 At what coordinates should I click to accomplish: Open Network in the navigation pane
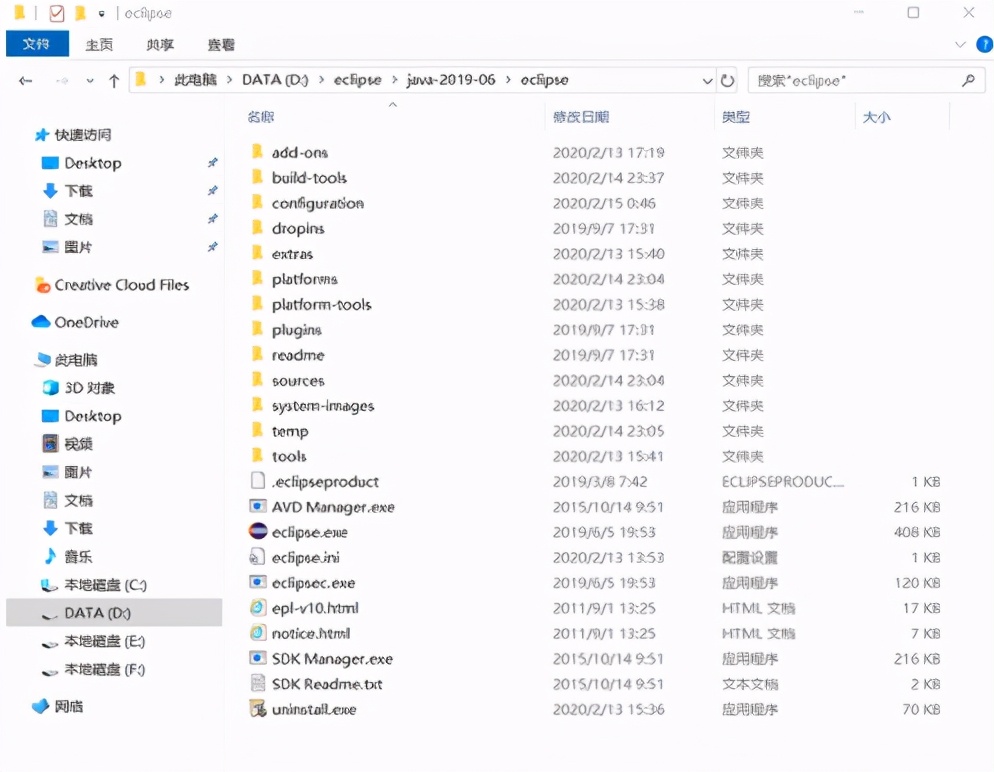(58, 706)
